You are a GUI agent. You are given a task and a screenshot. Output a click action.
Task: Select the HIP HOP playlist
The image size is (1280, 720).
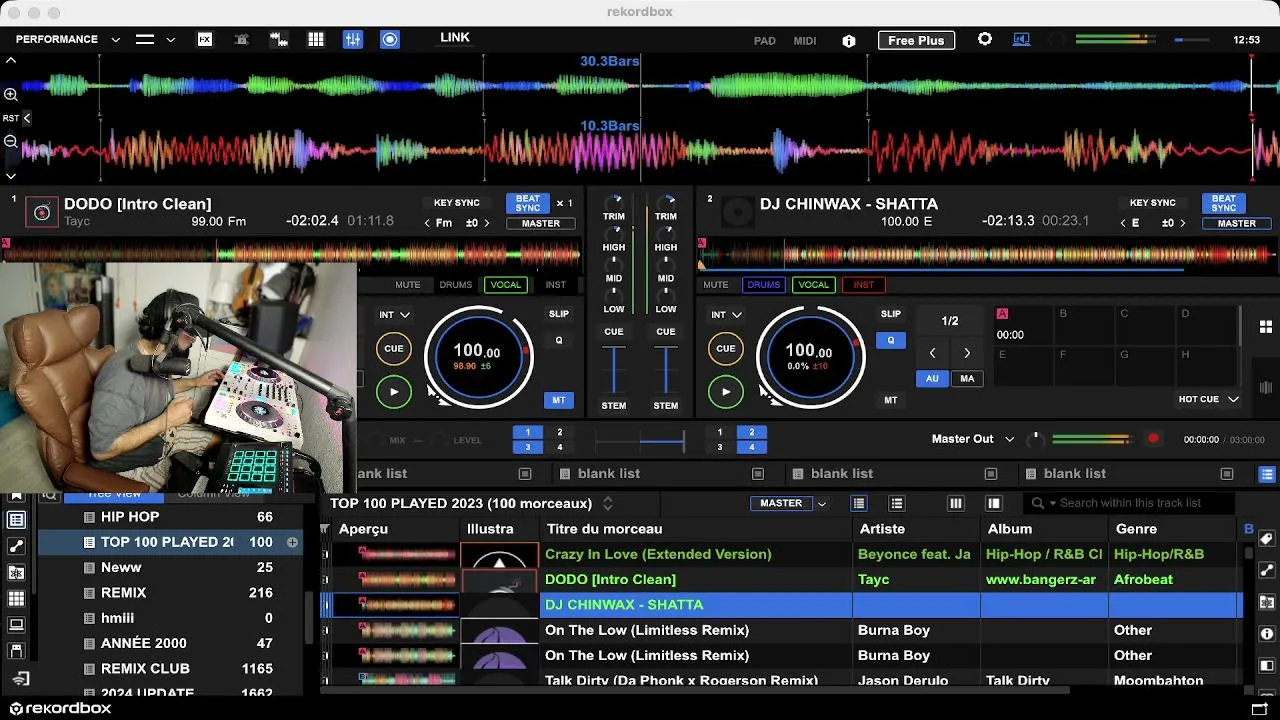[x=130, y=517]
